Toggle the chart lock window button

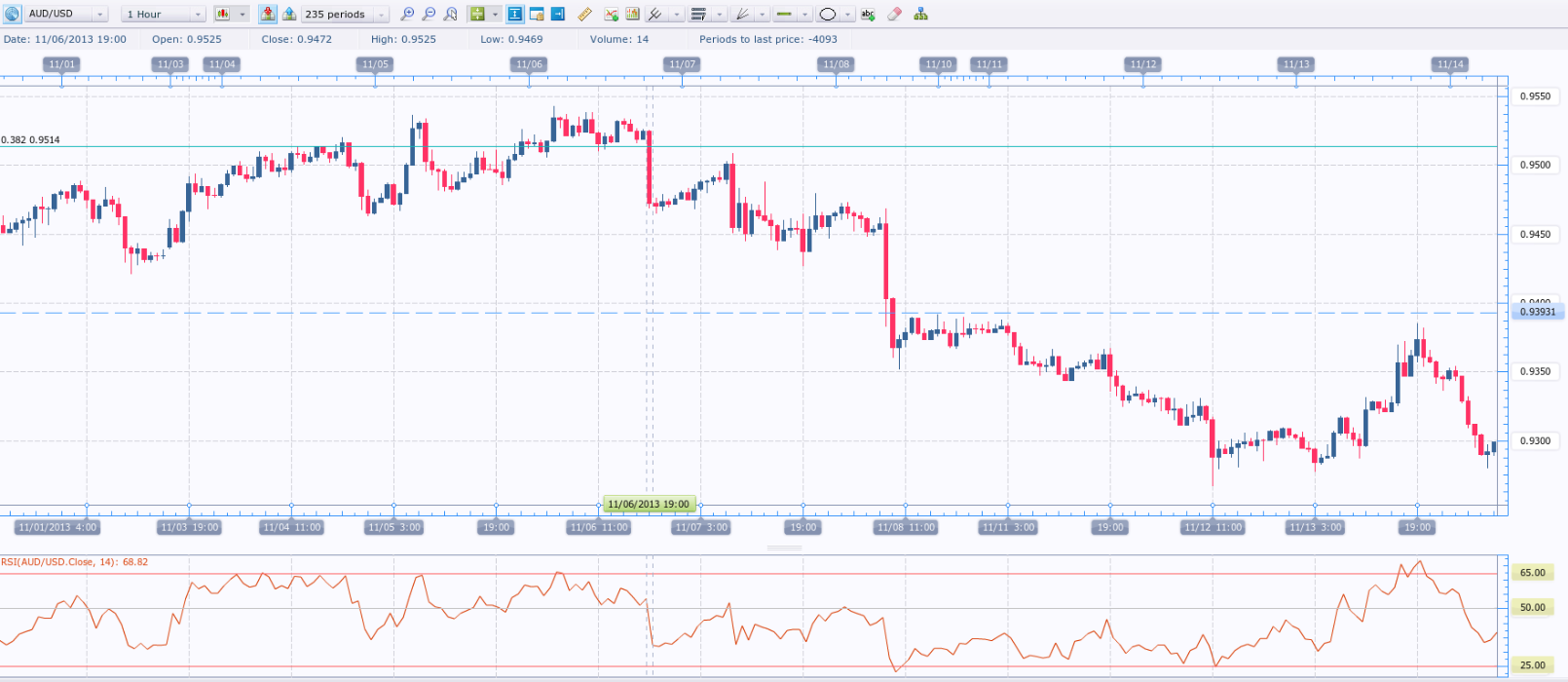[537, 14]
